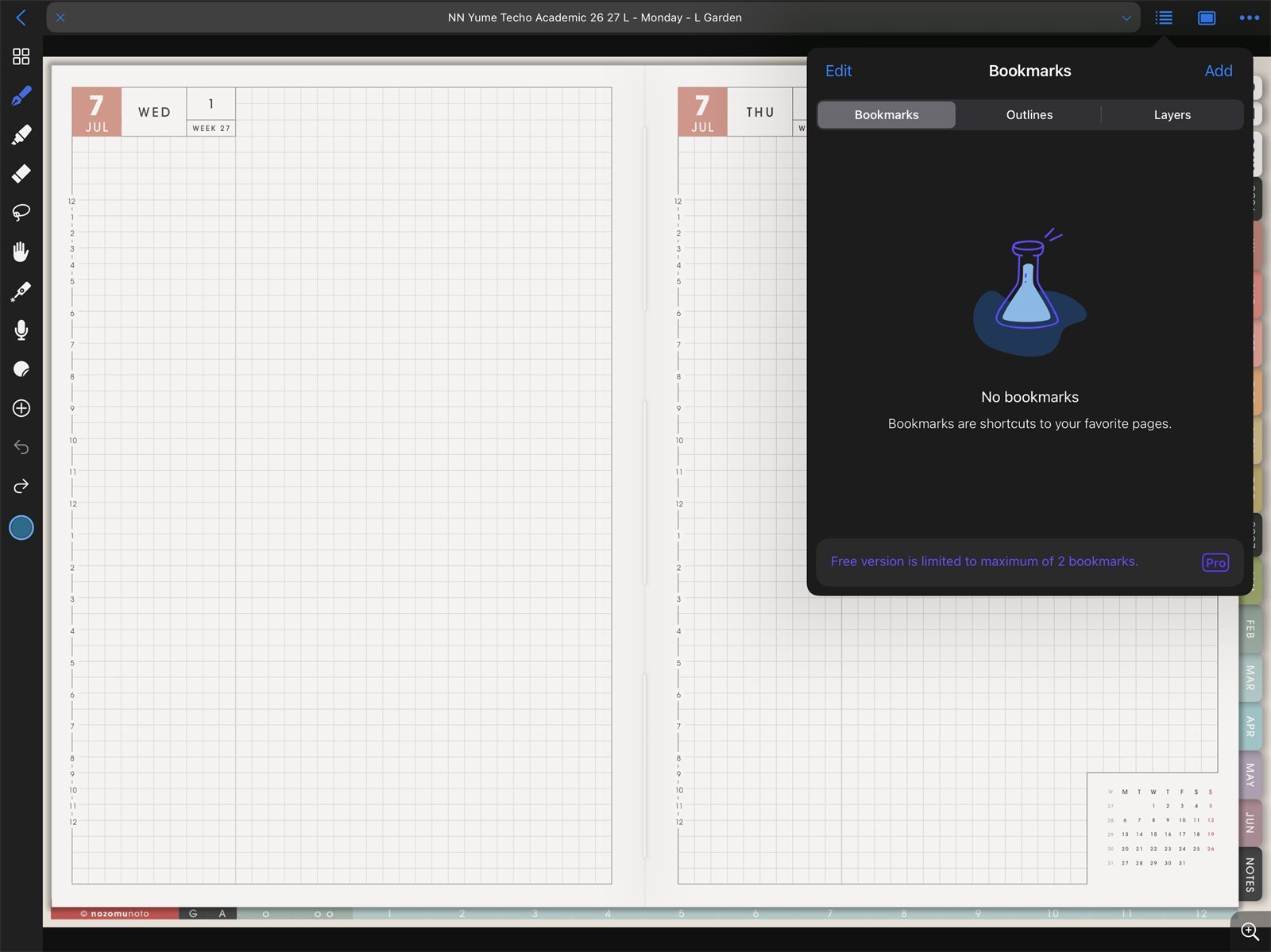Jump to the JUN side tab
Screen dimensions: 1271x952
coord(1250,823)
